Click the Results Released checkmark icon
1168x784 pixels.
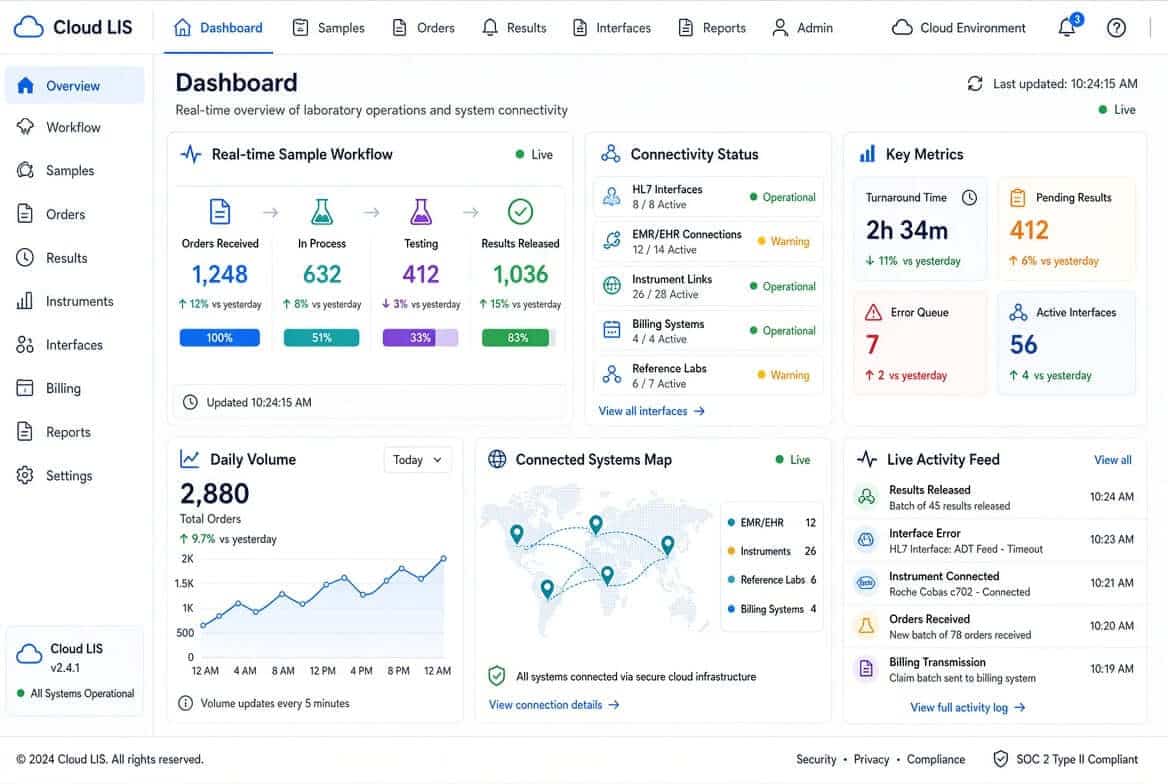coord(520,212)
